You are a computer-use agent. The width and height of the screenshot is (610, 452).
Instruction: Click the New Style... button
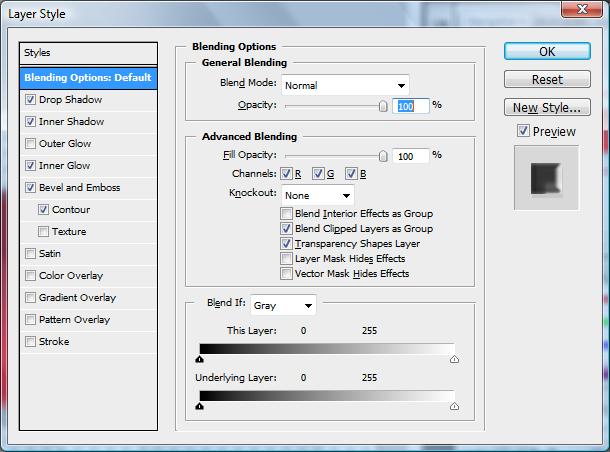point(547,107)
